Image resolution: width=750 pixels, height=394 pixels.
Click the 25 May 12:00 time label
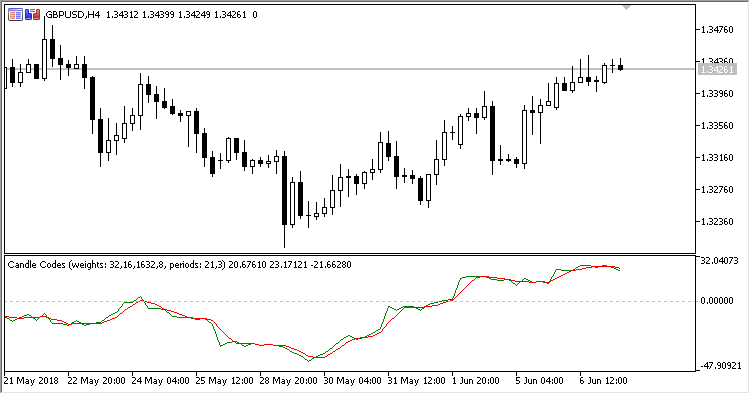coord(224,381)
